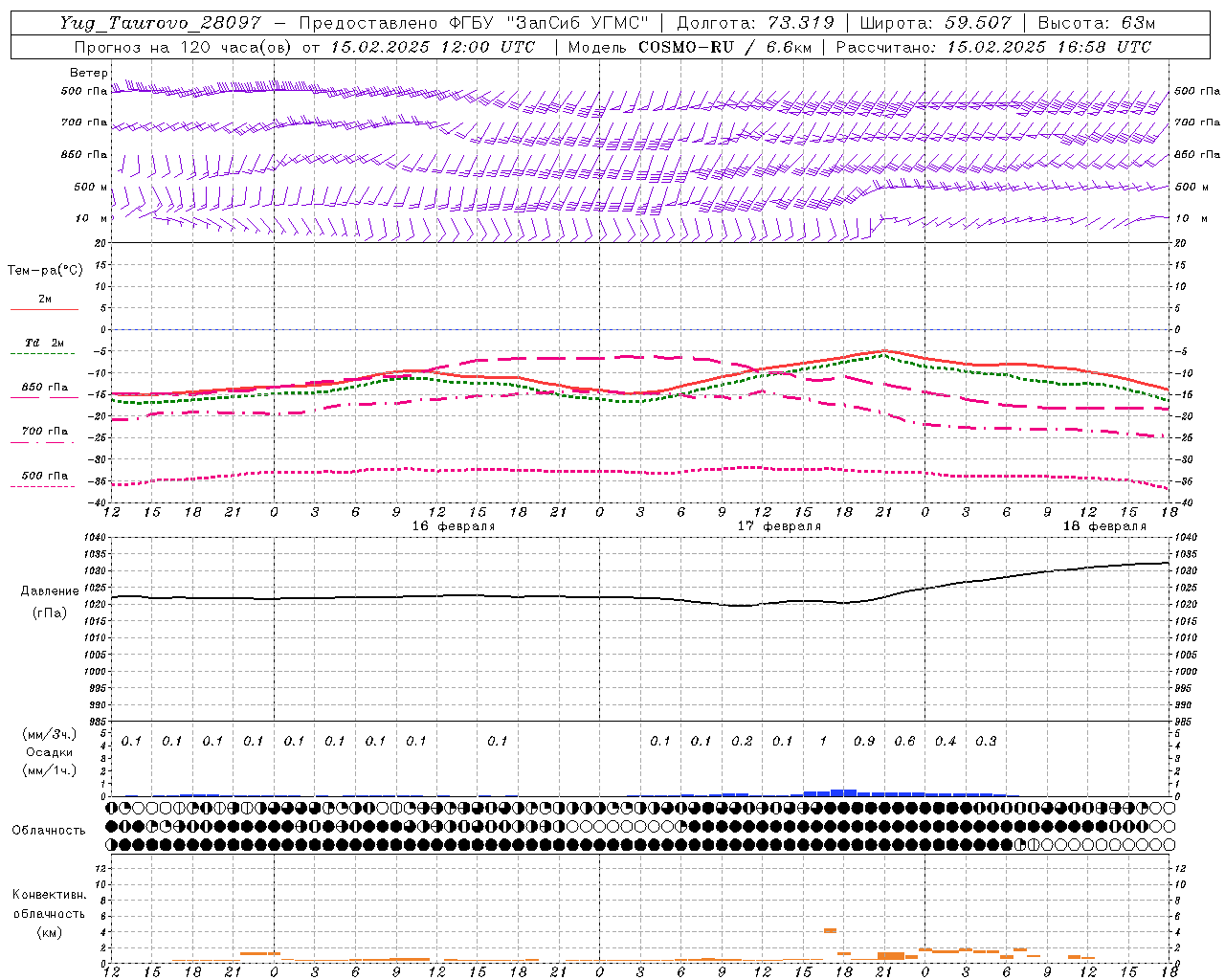This screenshot has height=980, width=1225.
Task: Click the 850 гПа temperature legend label
Action: pyautogui.click(x=45, y=387)
